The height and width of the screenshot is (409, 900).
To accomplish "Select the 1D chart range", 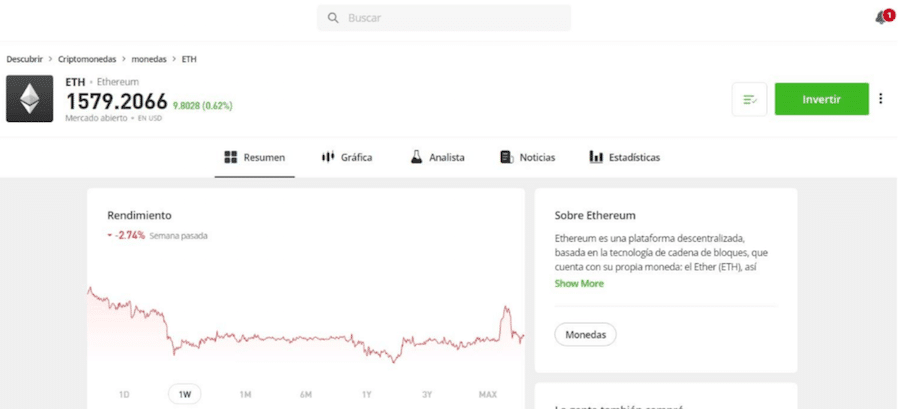I will coord(124,395).
